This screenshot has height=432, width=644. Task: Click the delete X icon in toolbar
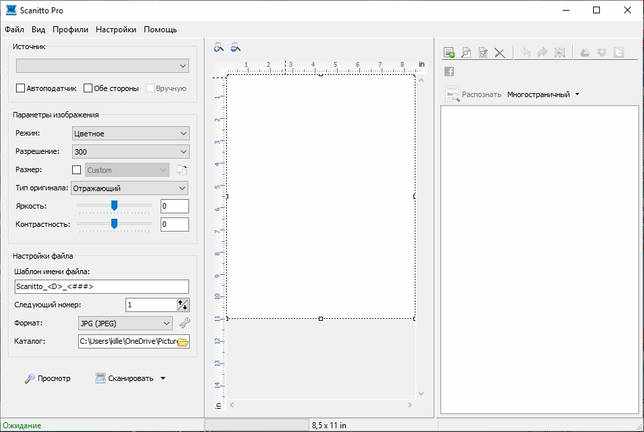point(499,53)
